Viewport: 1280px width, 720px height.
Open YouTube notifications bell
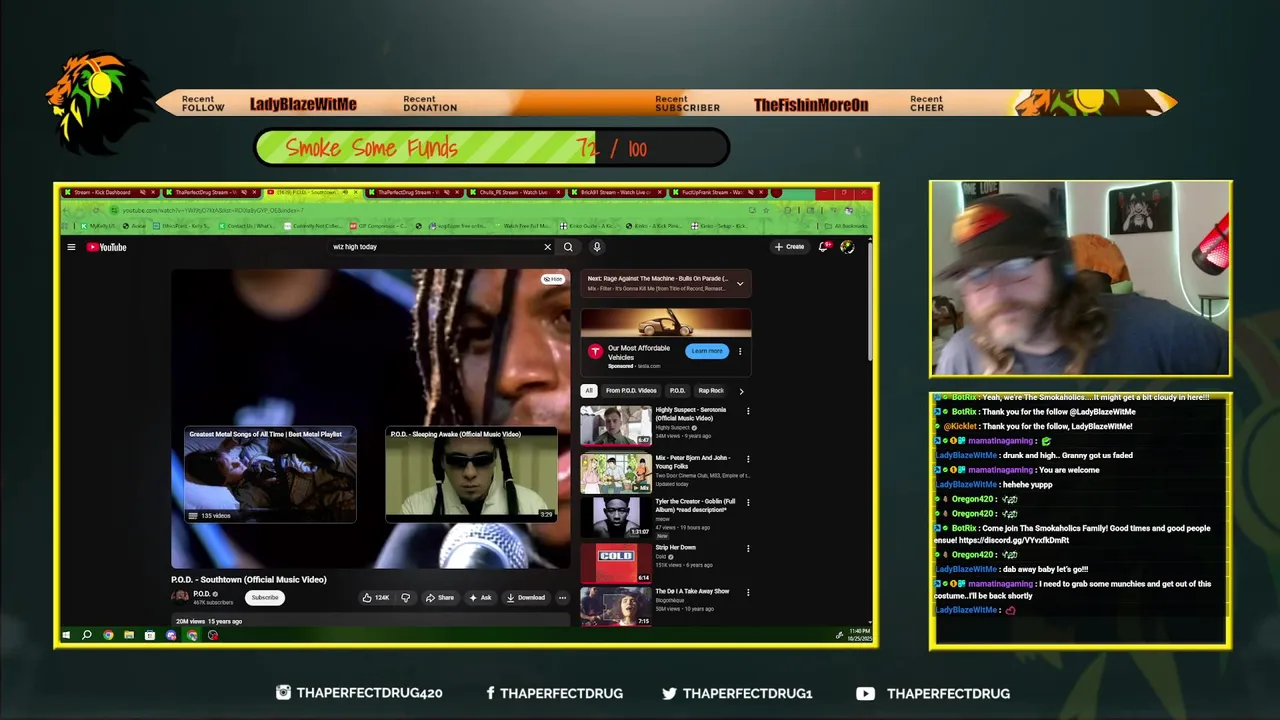click(824, 247)
